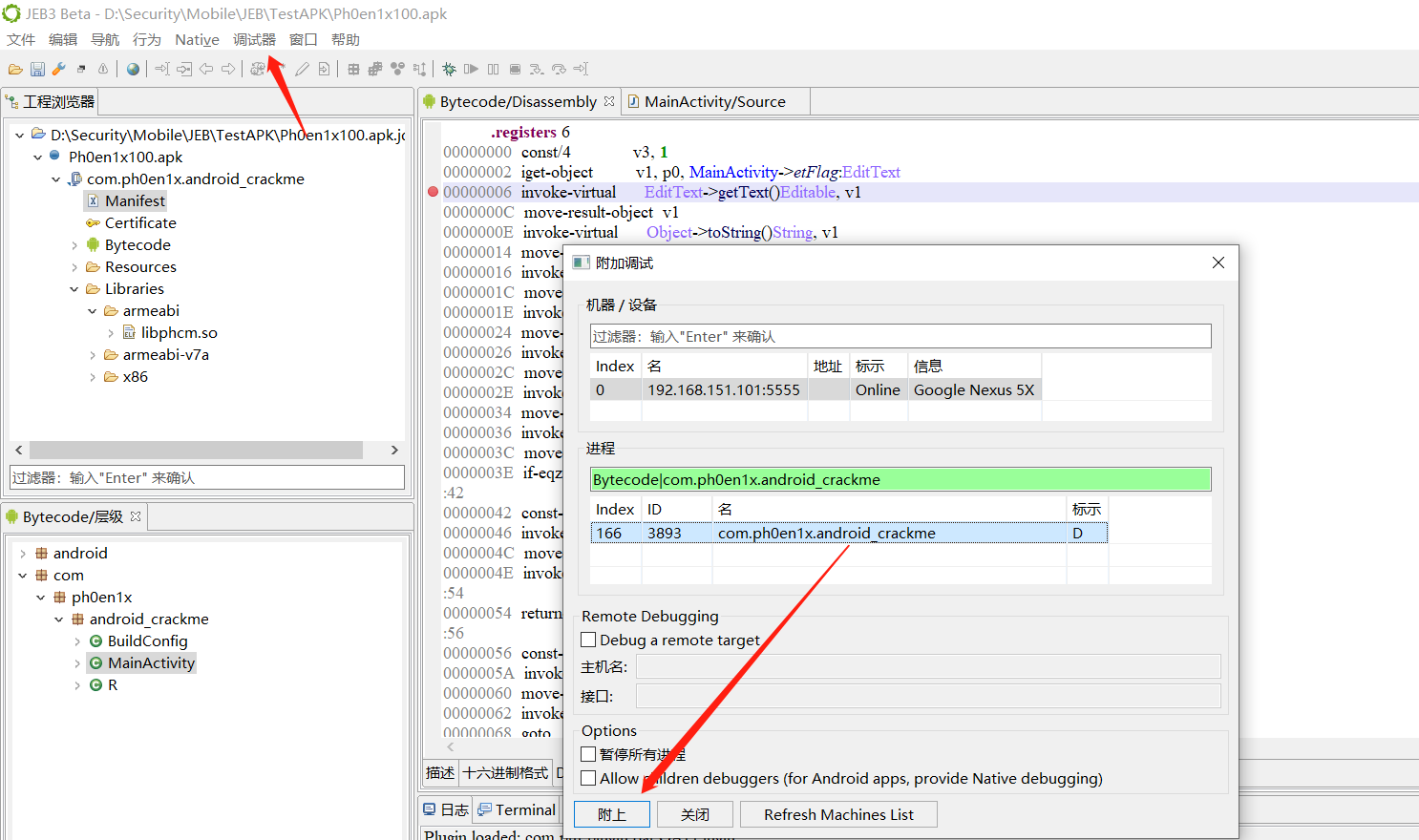This screenshot has width=1419, height=840.
Task: Enable Allow children debuggers checkbox
Action: (588, 778)
